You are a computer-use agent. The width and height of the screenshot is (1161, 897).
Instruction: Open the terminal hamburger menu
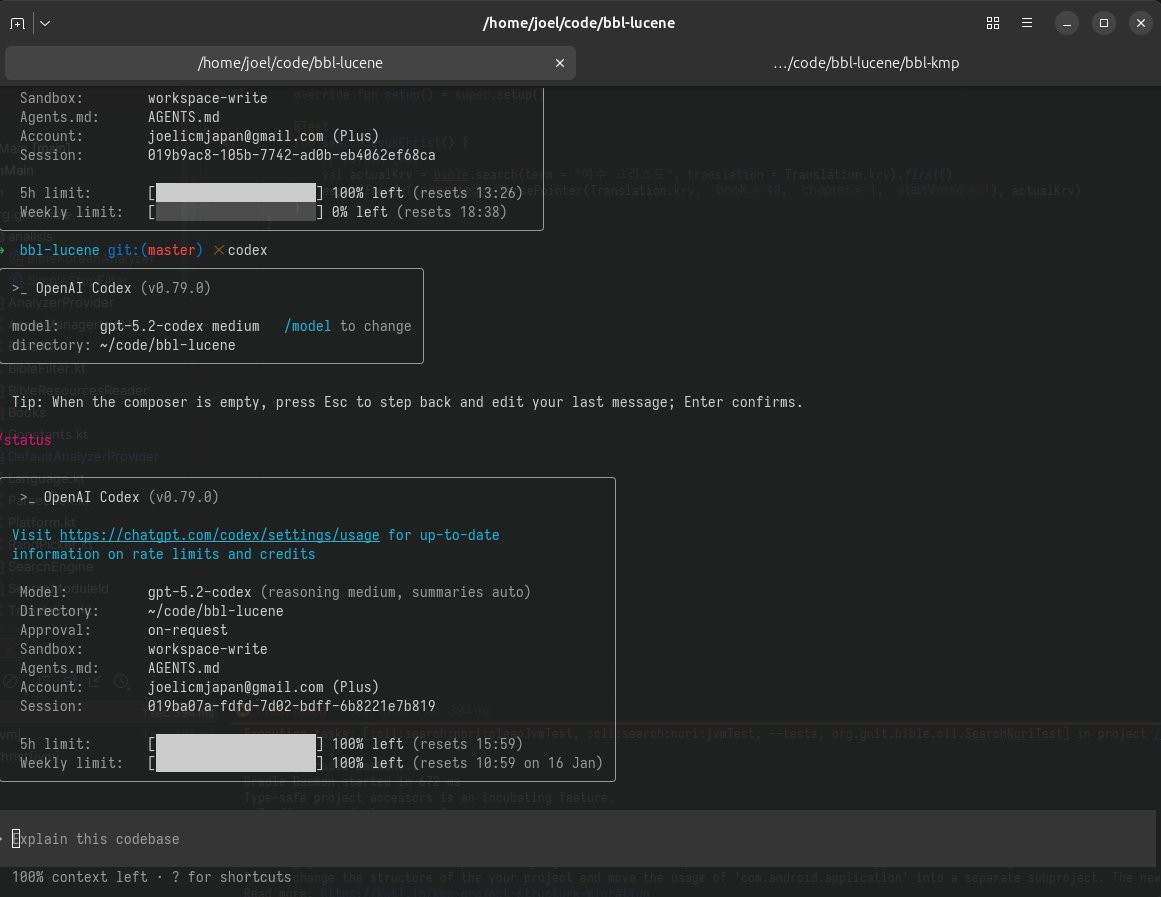[1027, 23]
